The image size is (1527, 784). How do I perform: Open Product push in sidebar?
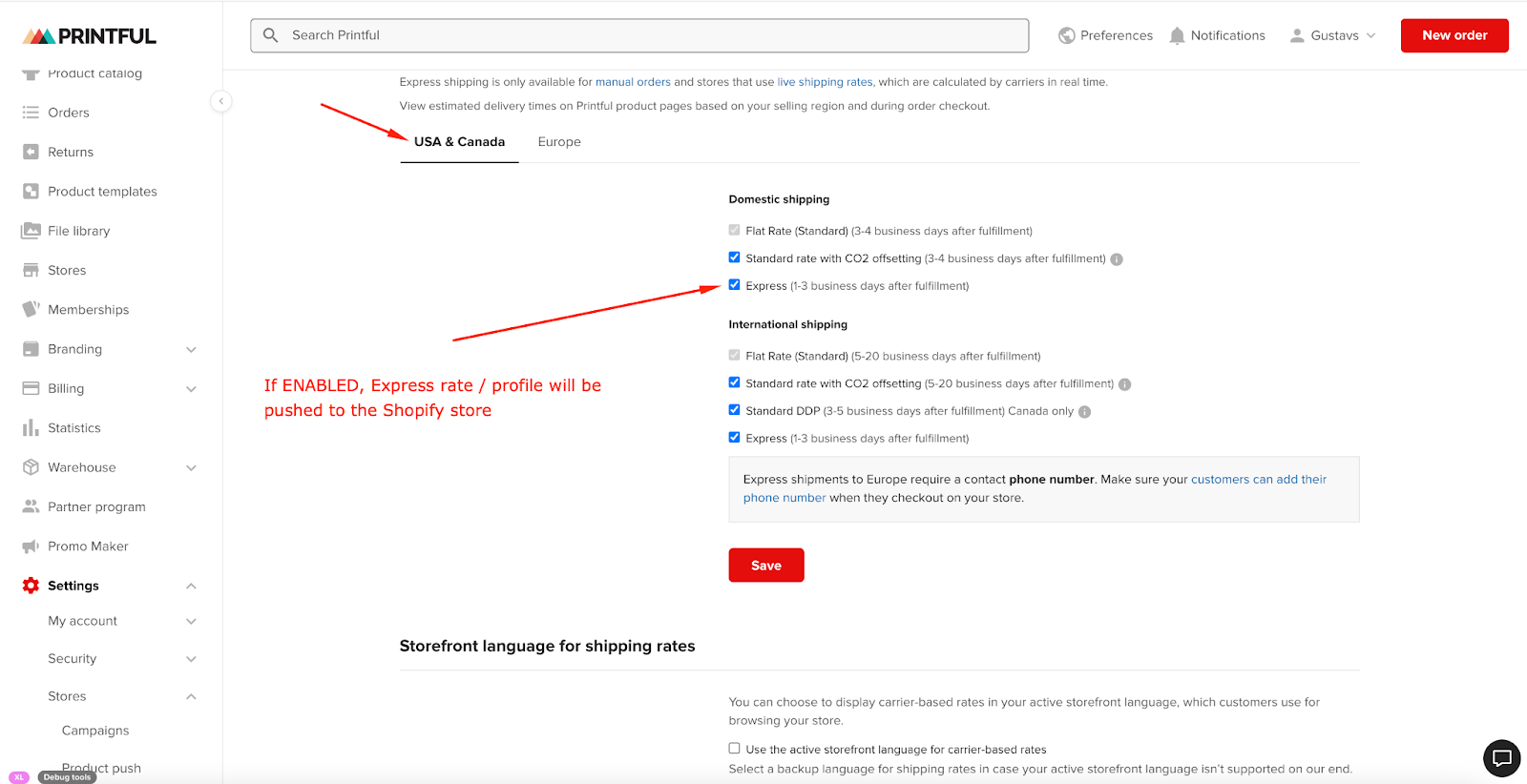point(101,768)
